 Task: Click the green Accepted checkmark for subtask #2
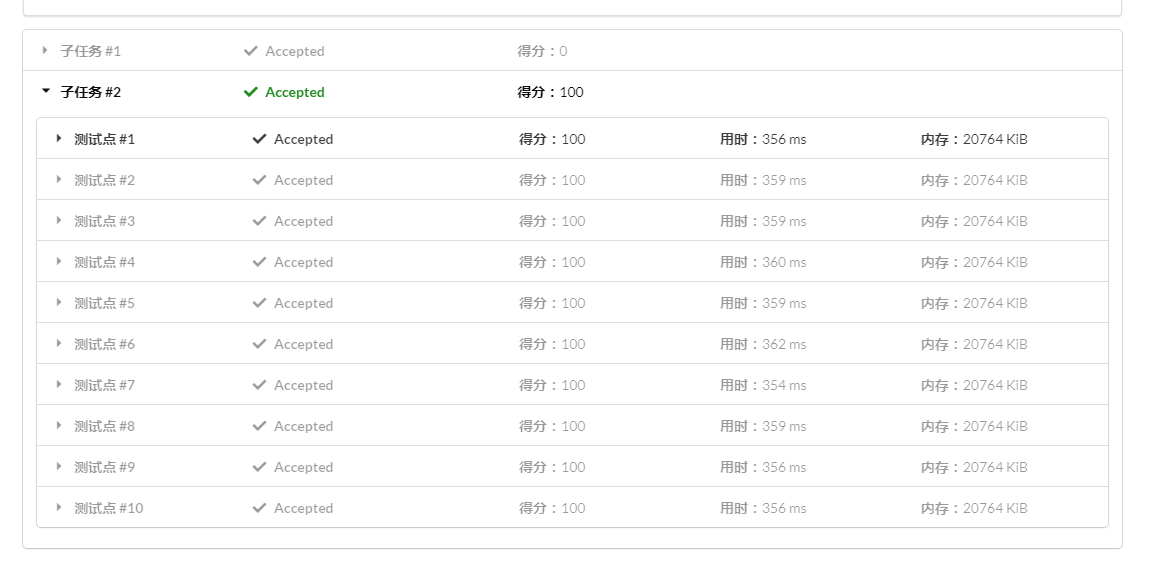pos(251,92)
